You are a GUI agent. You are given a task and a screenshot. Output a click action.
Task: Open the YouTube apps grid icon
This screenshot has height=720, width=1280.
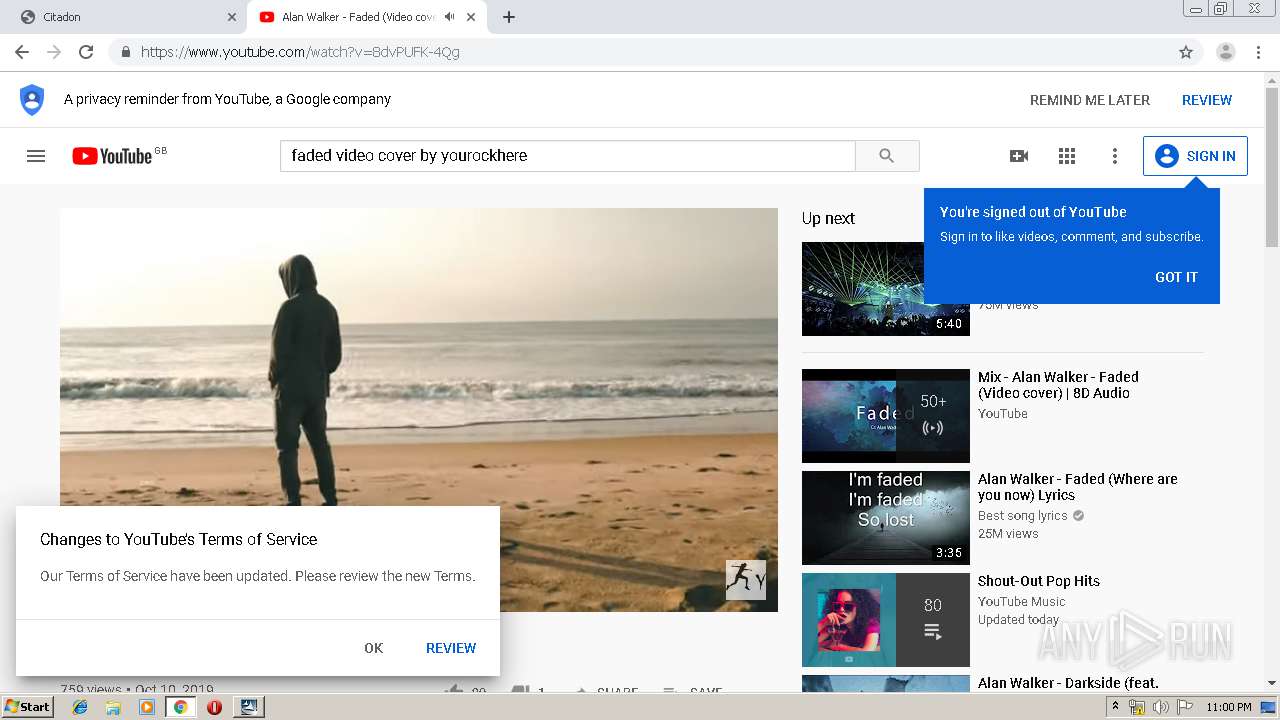pos(1067,156)
